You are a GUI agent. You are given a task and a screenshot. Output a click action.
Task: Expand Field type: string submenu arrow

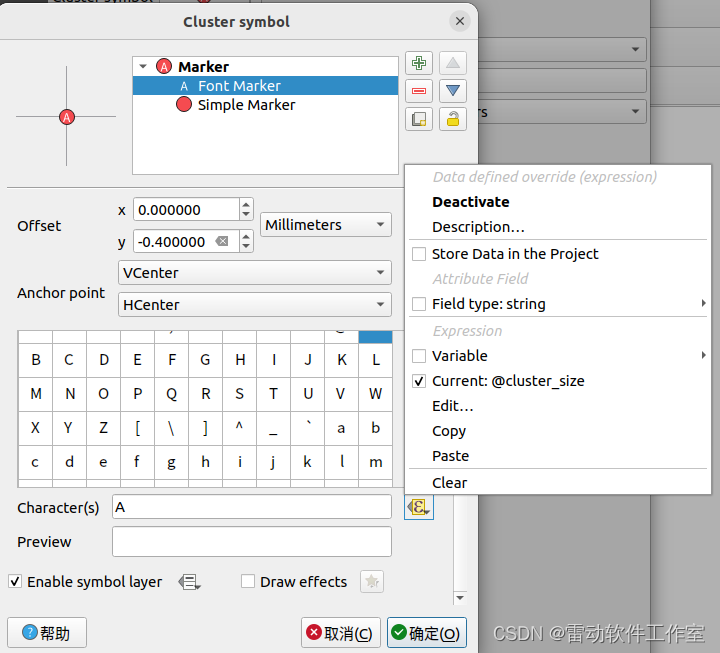coord(703,303)
